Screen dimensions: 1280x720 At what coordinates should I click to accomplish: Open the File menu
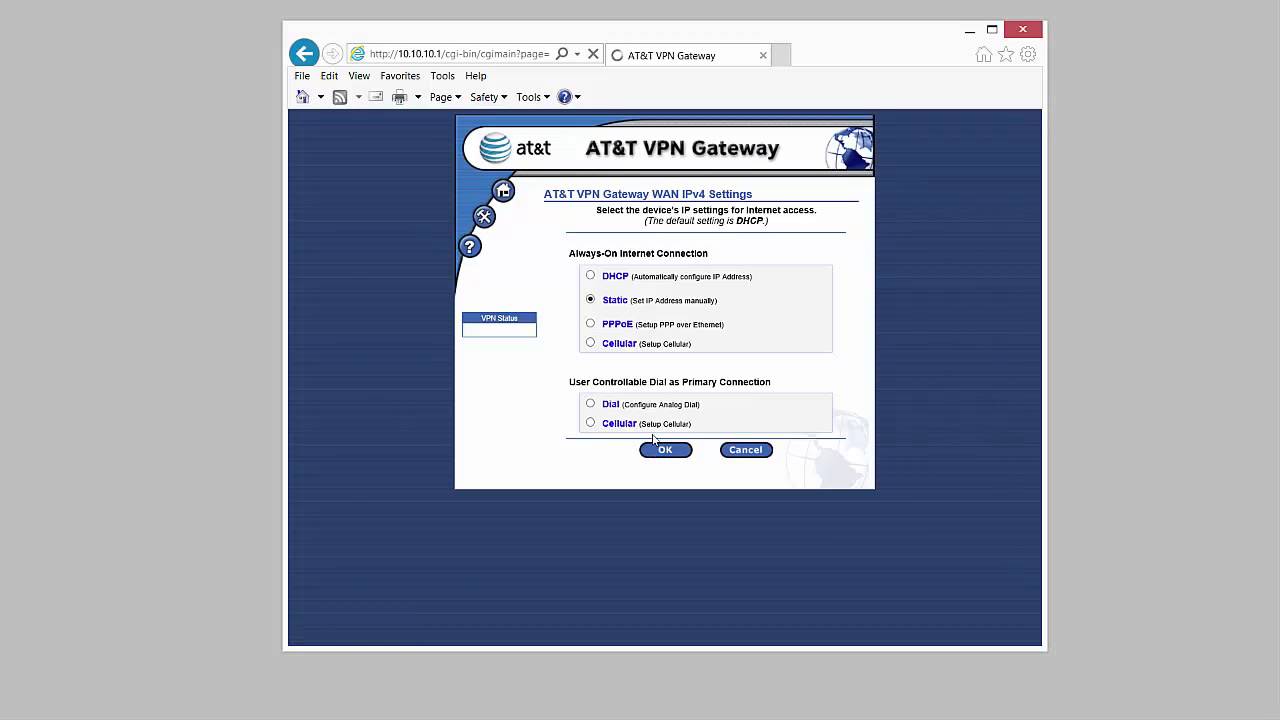tap(302, 76)
